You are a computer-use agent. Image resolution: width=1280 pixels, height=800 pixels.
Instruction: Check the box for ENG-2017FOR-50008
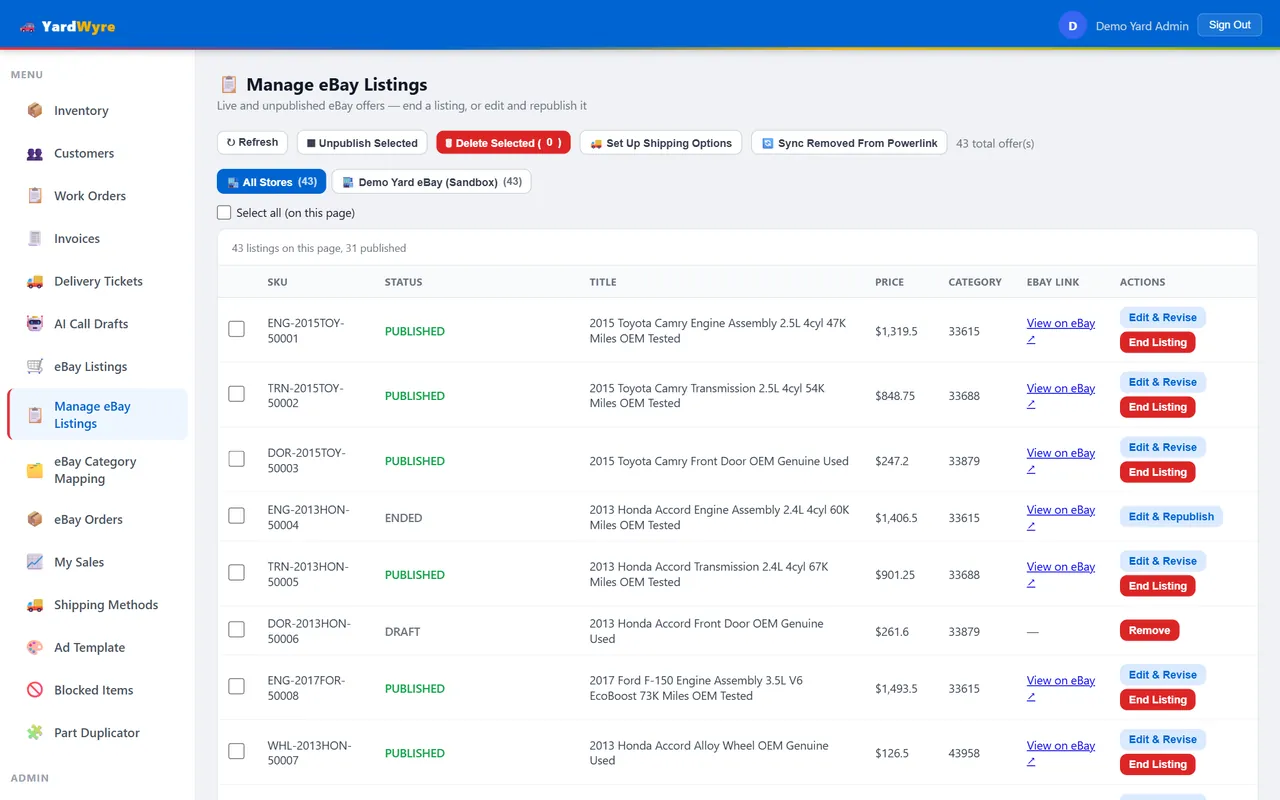[236, 687]
